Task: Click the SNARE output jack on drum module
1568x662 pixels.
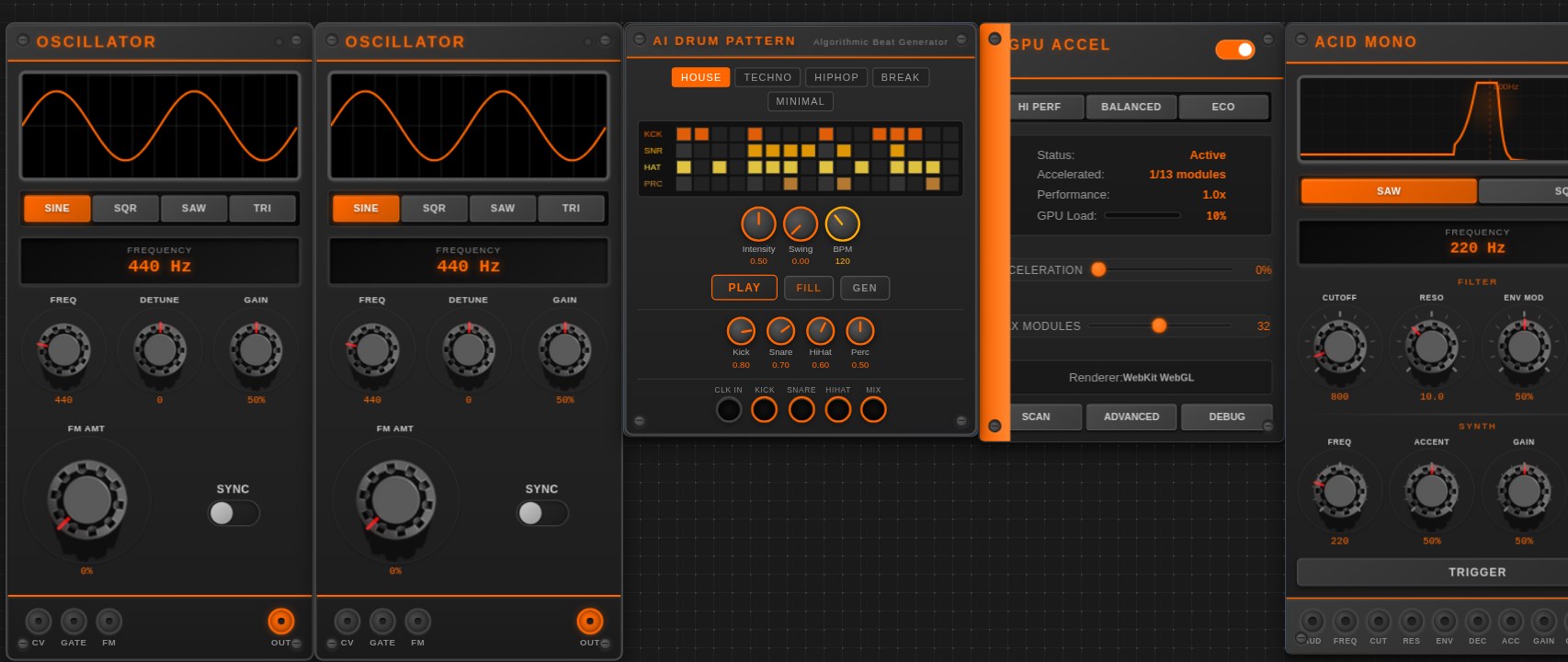Action: click(801, 409)
